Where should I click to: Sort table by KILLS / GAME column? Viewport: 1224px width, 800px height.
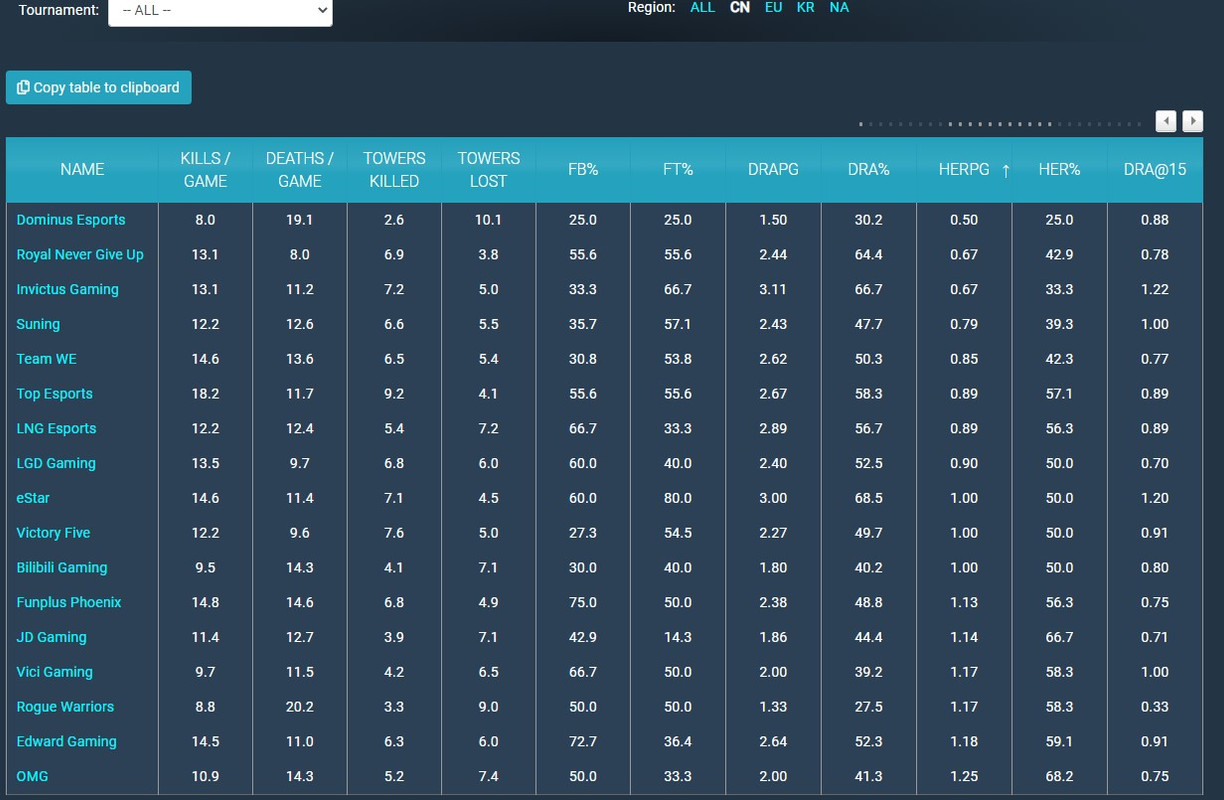click(205, 170)
